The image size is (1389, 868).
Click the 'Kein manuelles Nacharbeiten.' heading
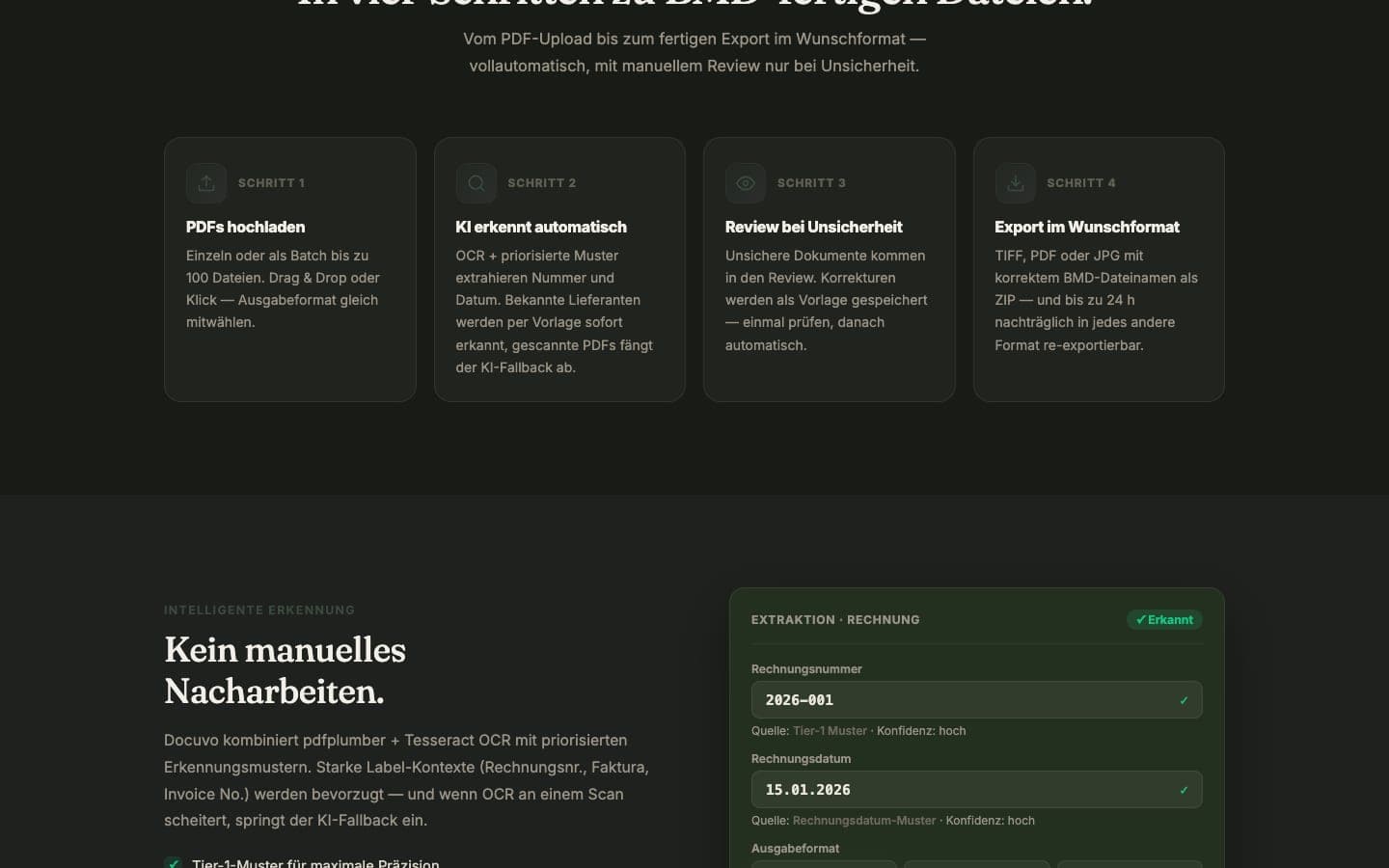click(285, 670)
